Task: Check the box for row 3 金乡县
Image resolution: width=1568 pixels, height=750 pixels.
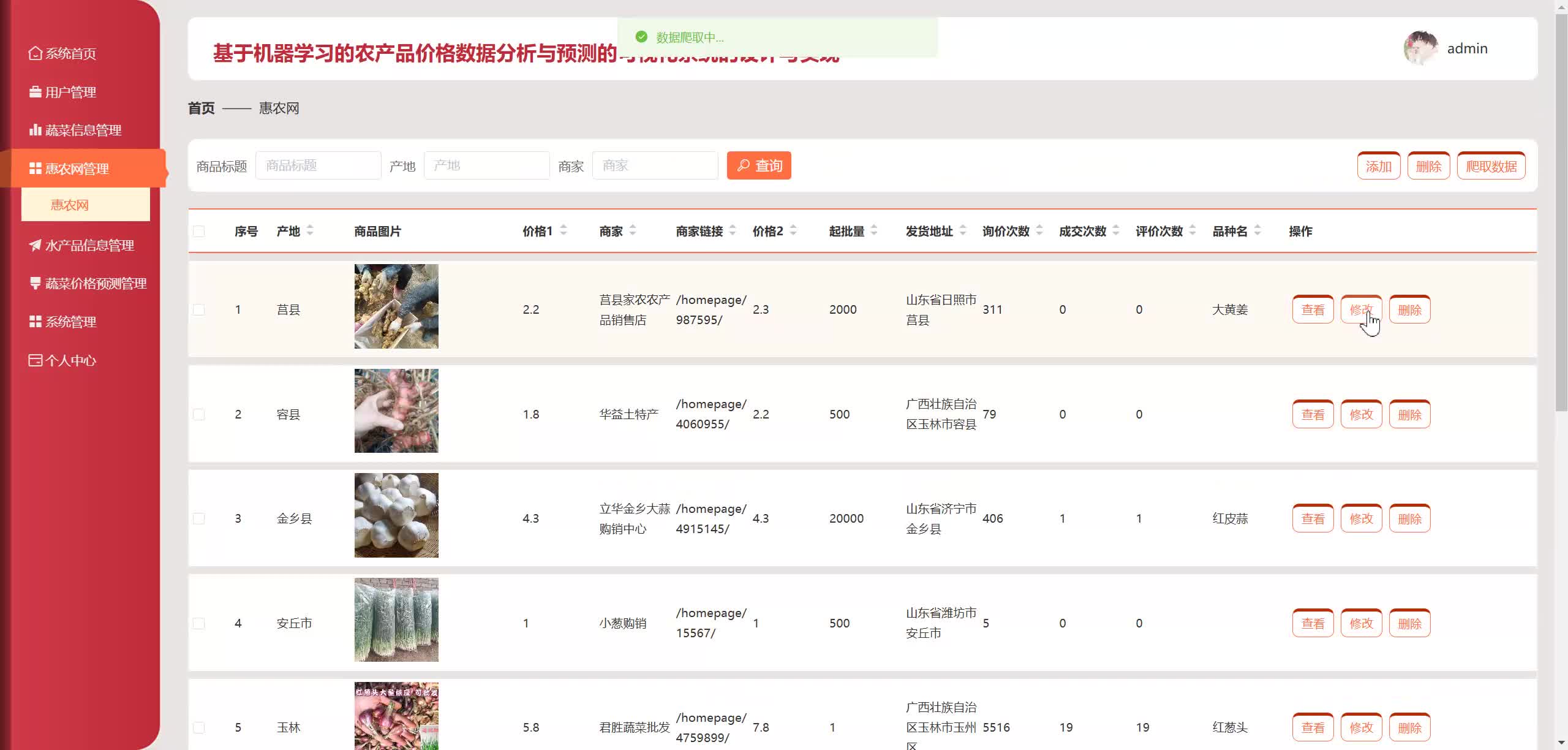Action: pyautogui.click(x=198, y=519)
